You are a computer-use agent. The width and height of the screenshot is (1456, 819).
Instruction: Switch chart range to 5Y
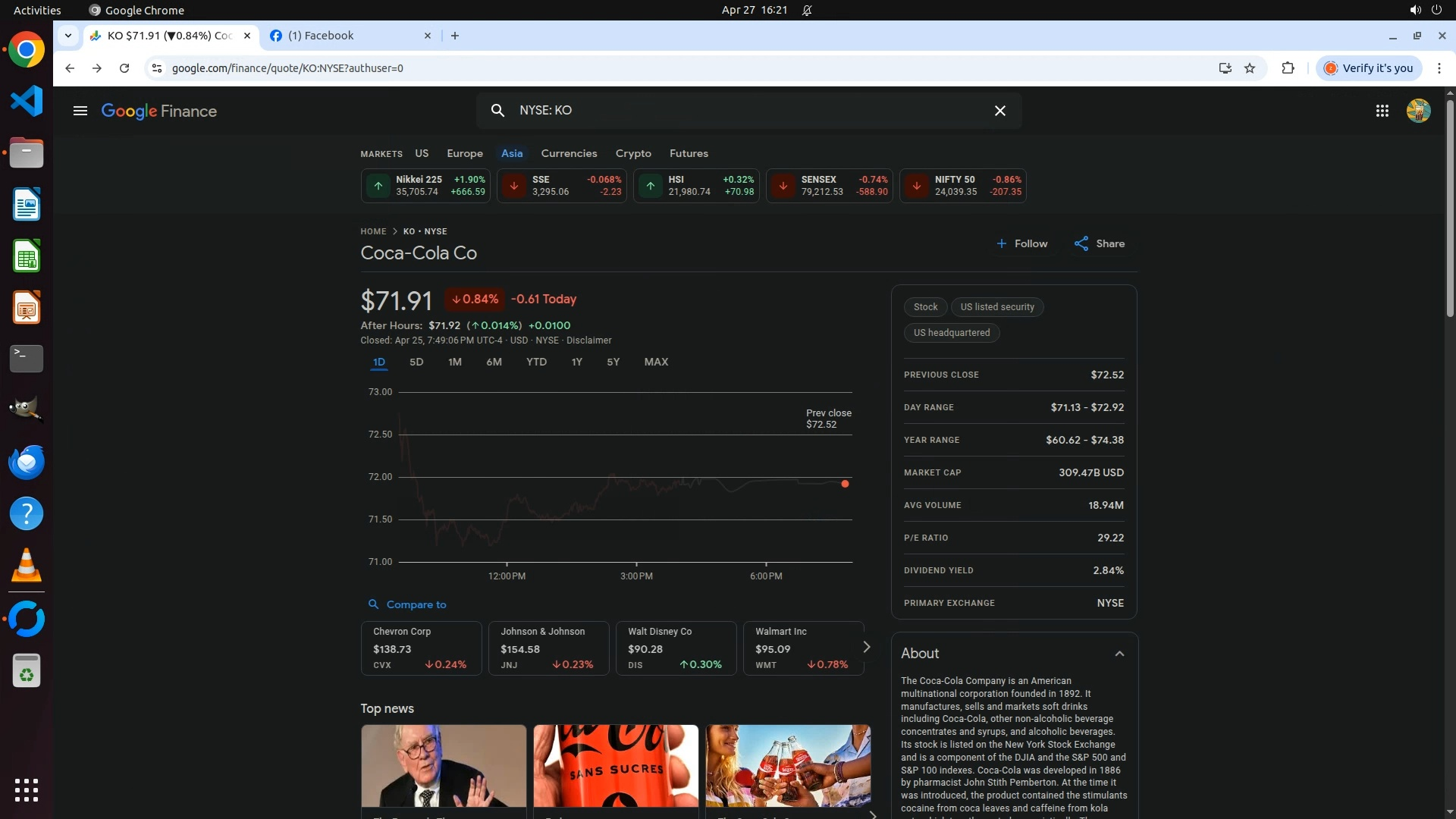(613, 362)
